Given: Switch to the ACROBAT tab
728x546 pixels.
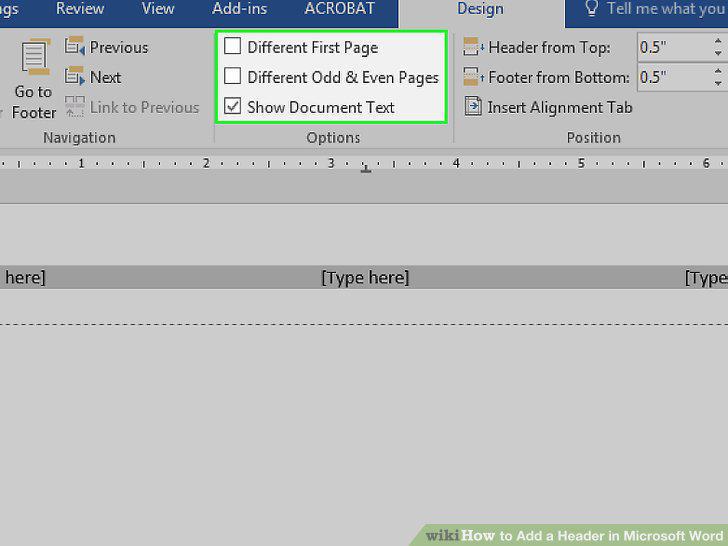Looking at the screenshot, I should pyautogui.click(x=339, y=8).
